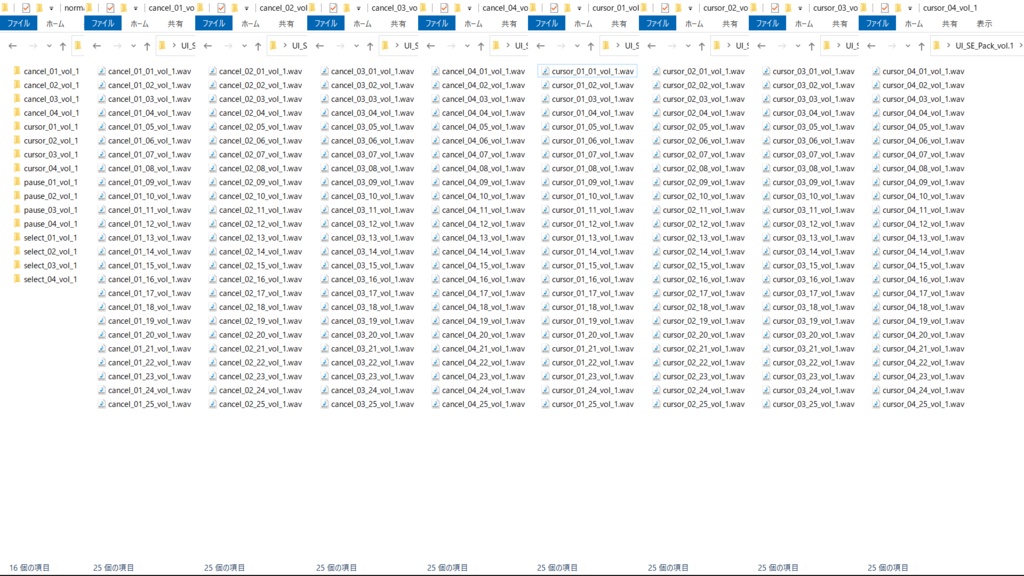Open Quick Access Toolbar dropdown in cursor_04_vol_1 window

(910, 8)
